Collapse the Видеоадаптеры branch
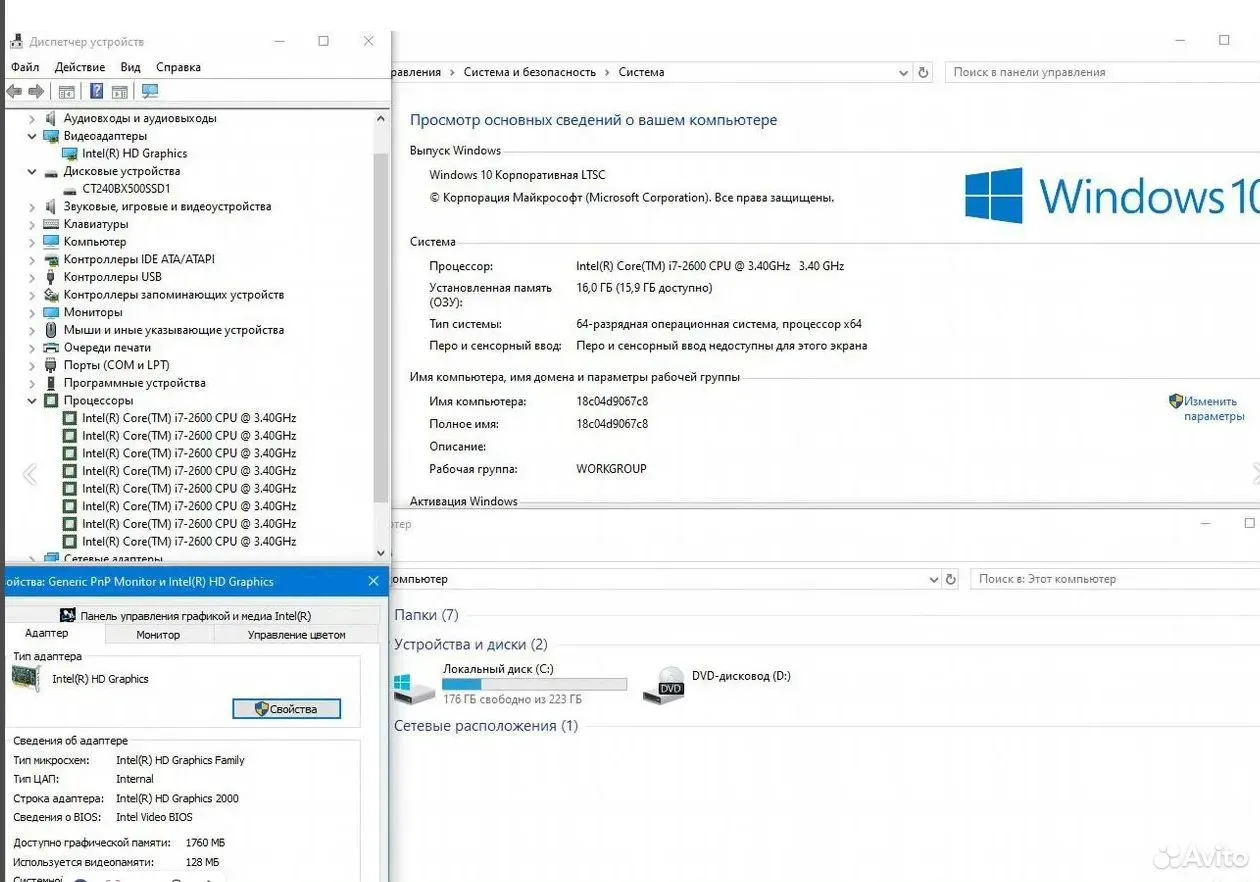 (32, 136)
